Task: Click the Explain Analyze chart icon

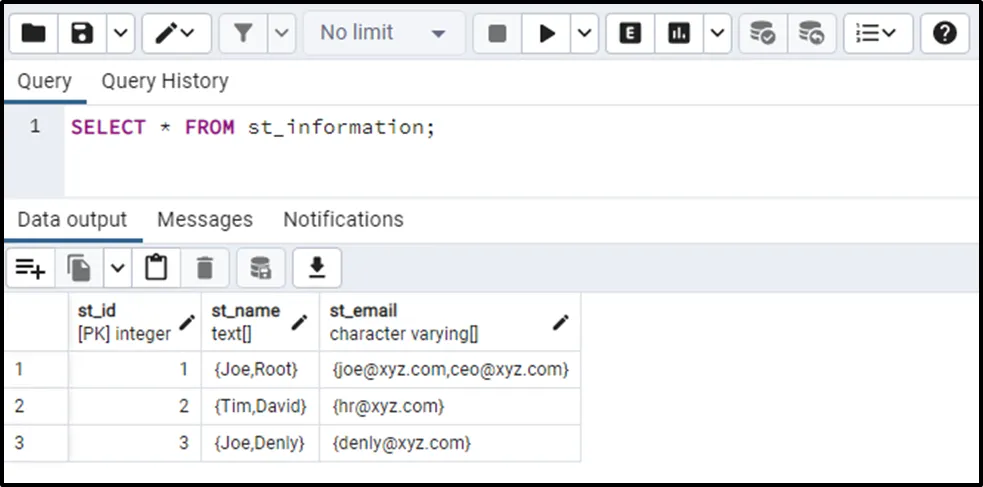Action: pyautogui.click(x=680, y=33)
